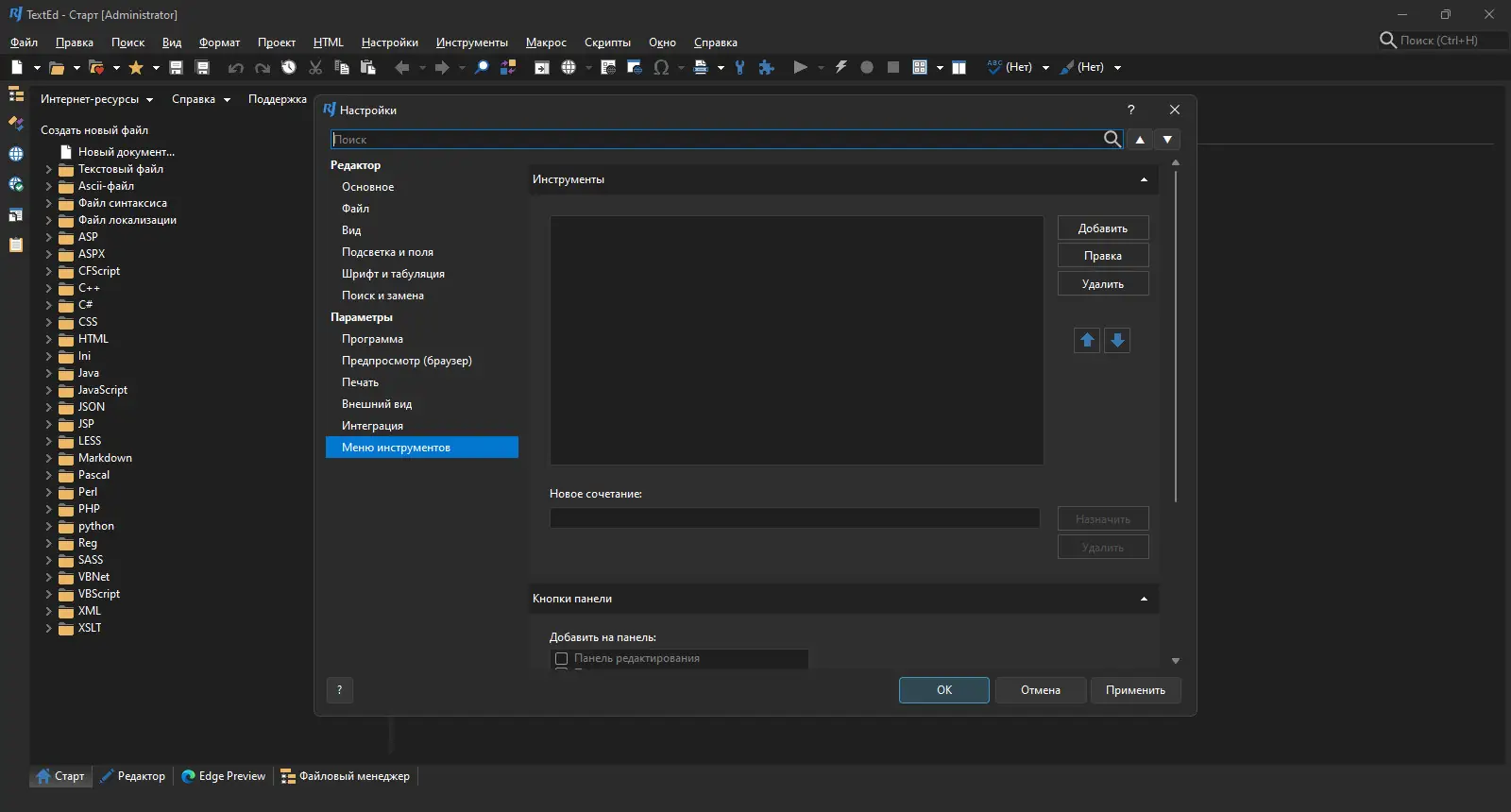Viewport: 1511px width, 812px height.
Task: Click the 'Добавить' button
Action: (x=1103, y=228)
